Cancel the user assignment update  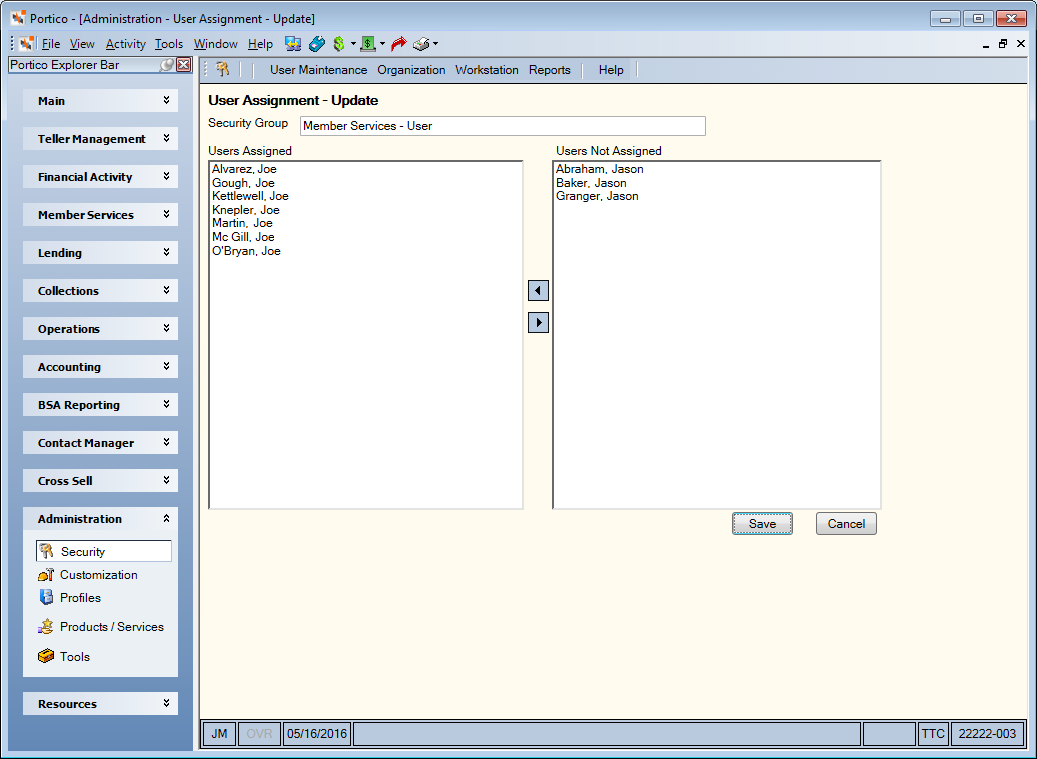tap(846, 524)
